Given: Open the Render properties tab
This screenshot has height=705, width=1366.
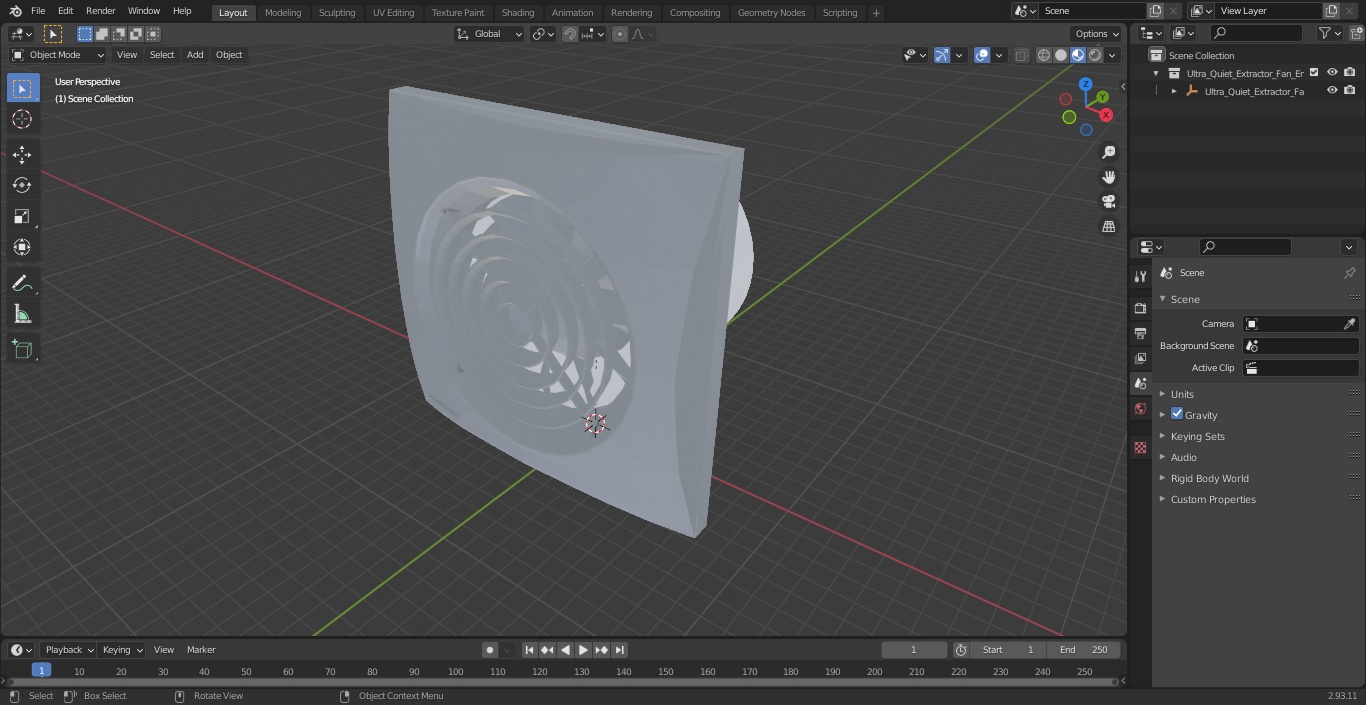Looking at the screenshot, I should point(1140,308).
